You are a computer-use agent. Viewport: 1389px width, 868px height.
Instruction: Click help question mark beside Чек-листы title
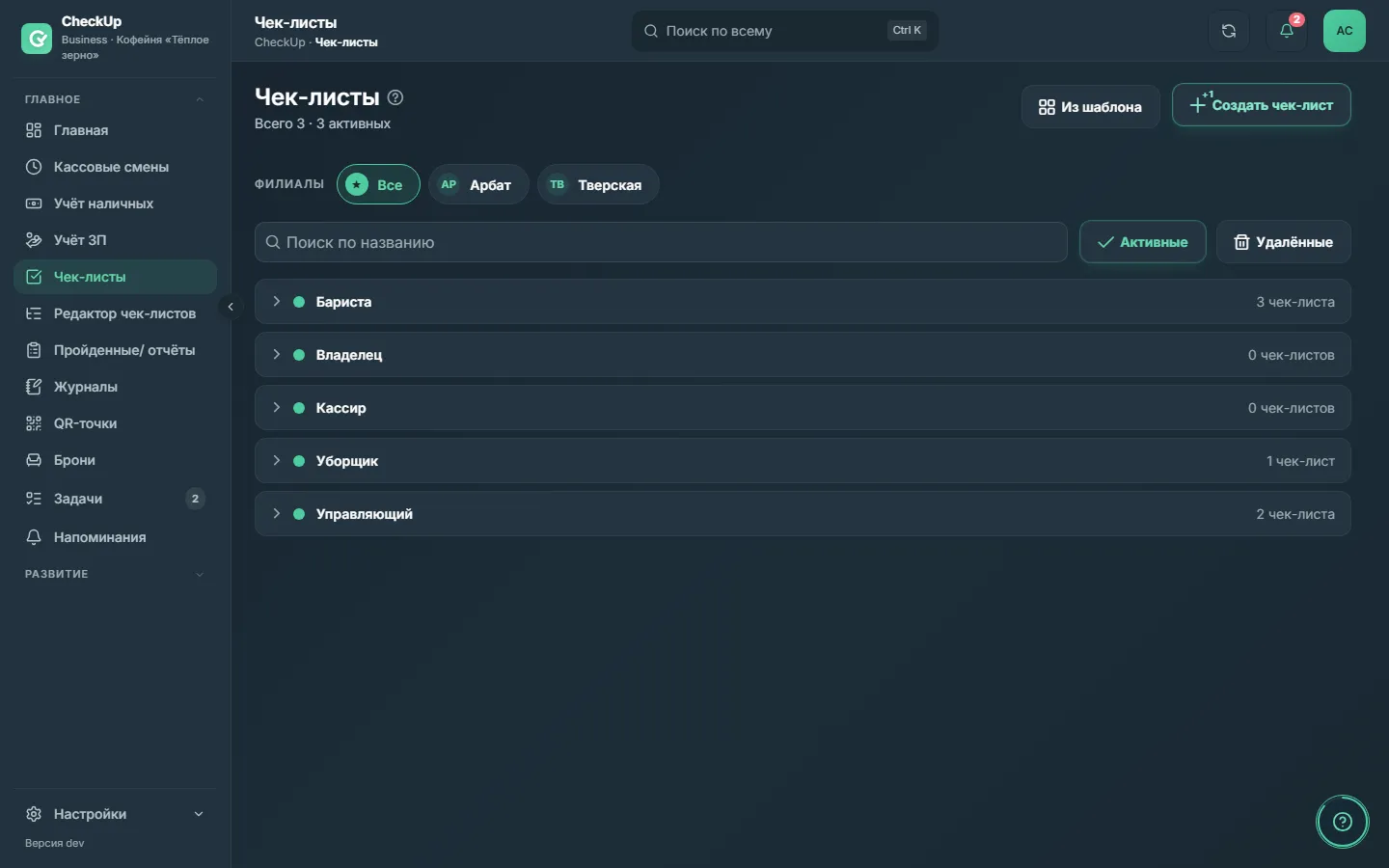pos(395,97)
